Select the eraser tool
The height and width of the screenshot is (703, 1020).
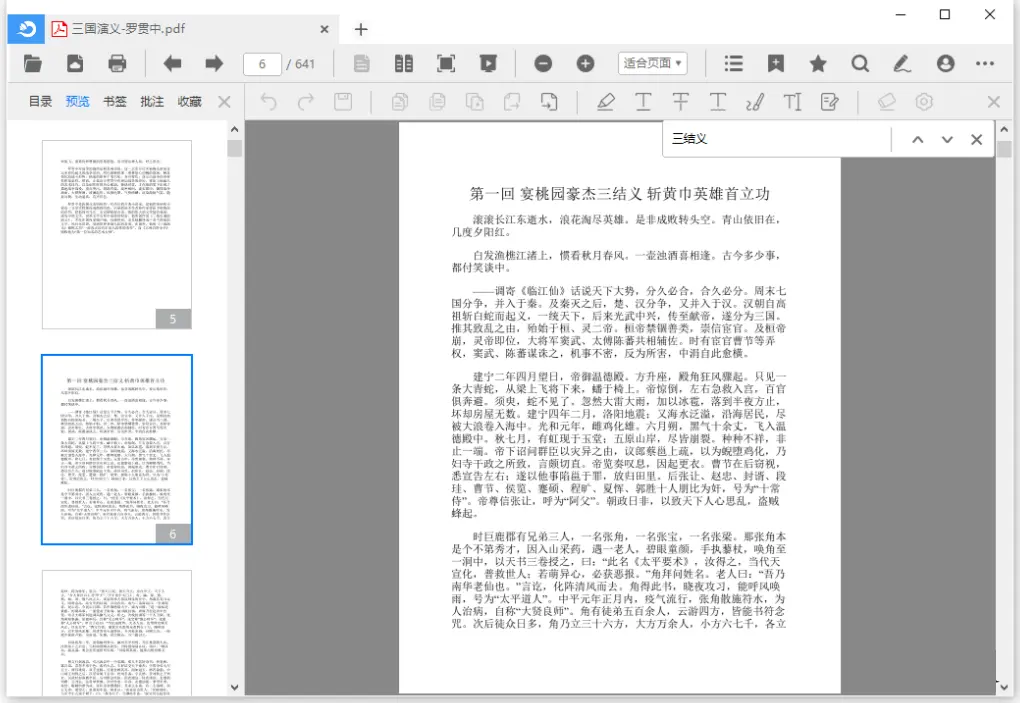coord(886,101)
